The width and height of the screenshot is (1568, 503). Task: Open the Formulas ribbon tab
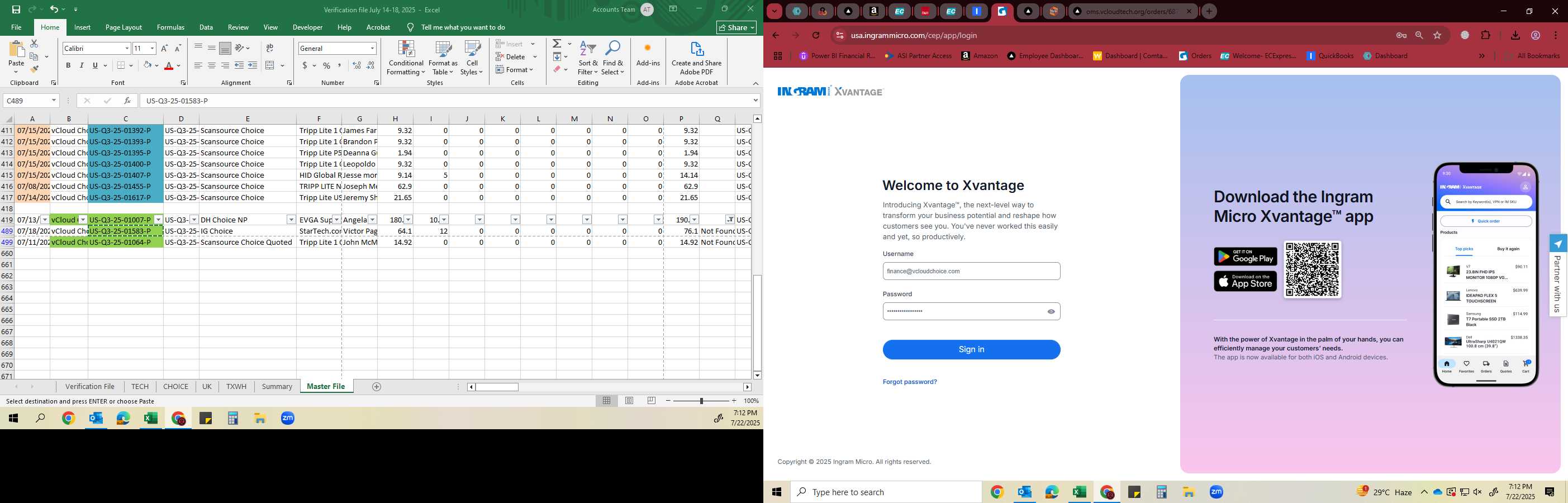click(x=170, y=27)
